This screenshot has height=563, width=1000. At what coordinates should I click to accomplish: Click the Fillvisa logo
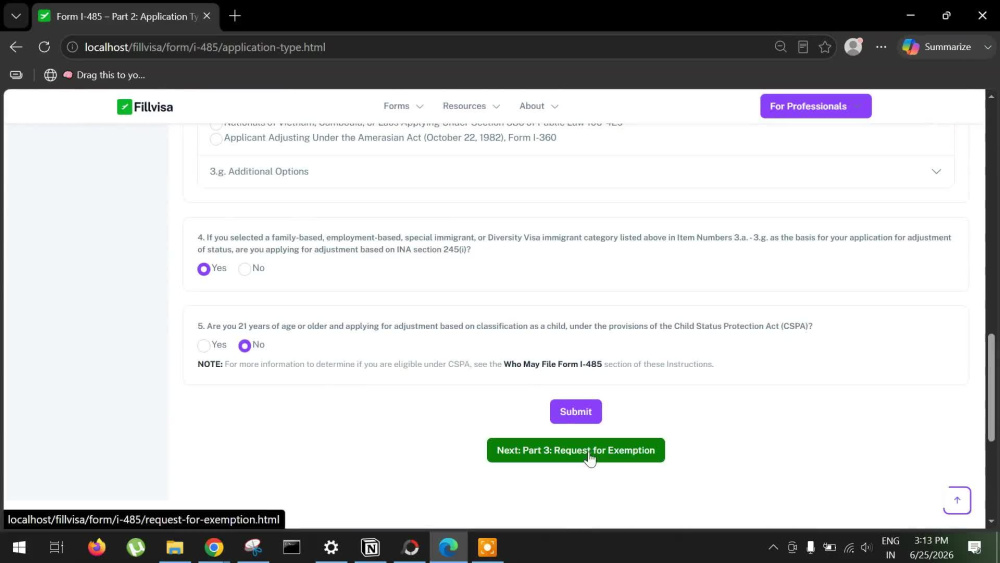[145, 106]
